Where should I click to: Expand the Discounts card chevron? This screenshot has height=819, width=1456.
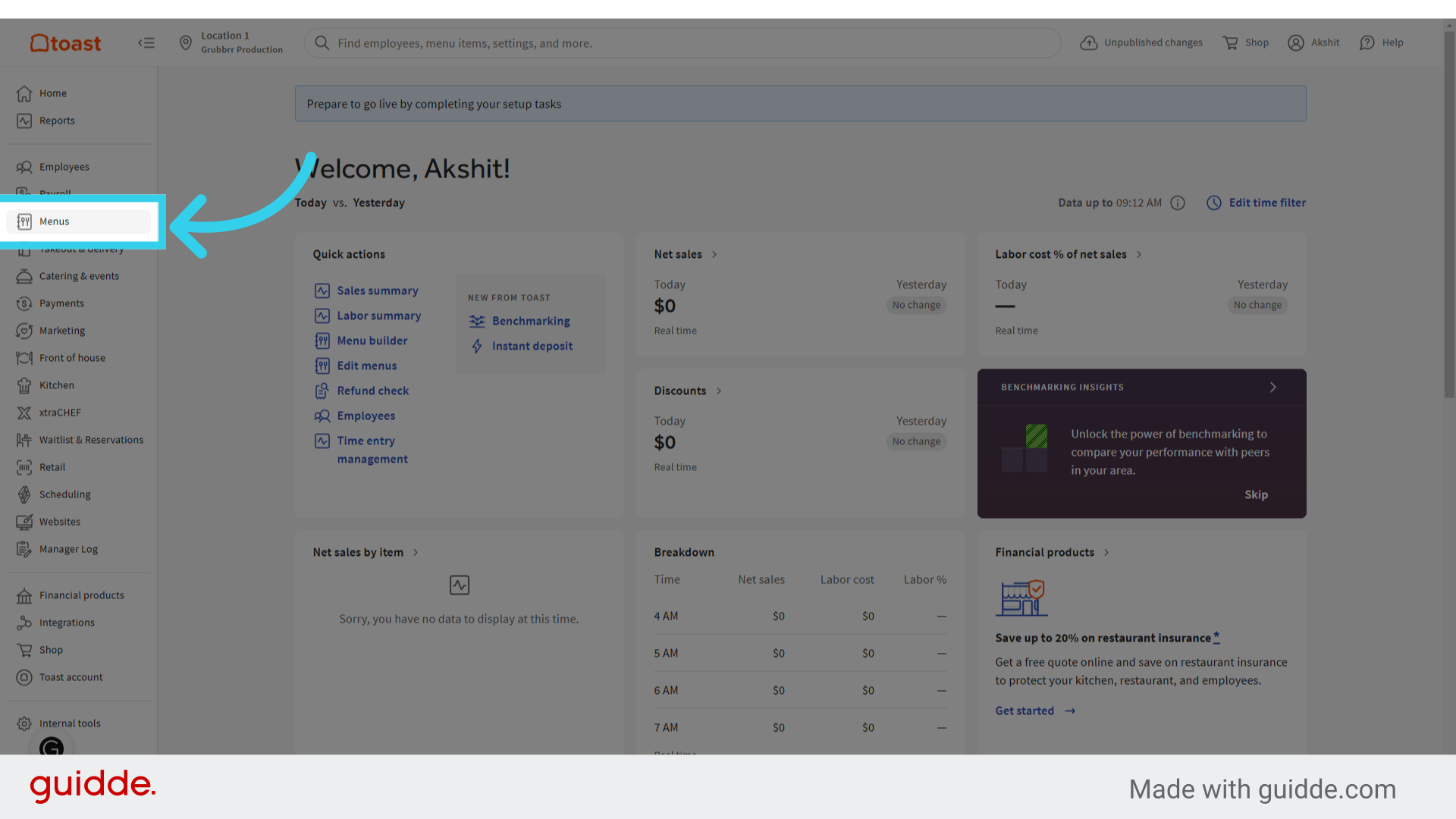pos(719,391)
